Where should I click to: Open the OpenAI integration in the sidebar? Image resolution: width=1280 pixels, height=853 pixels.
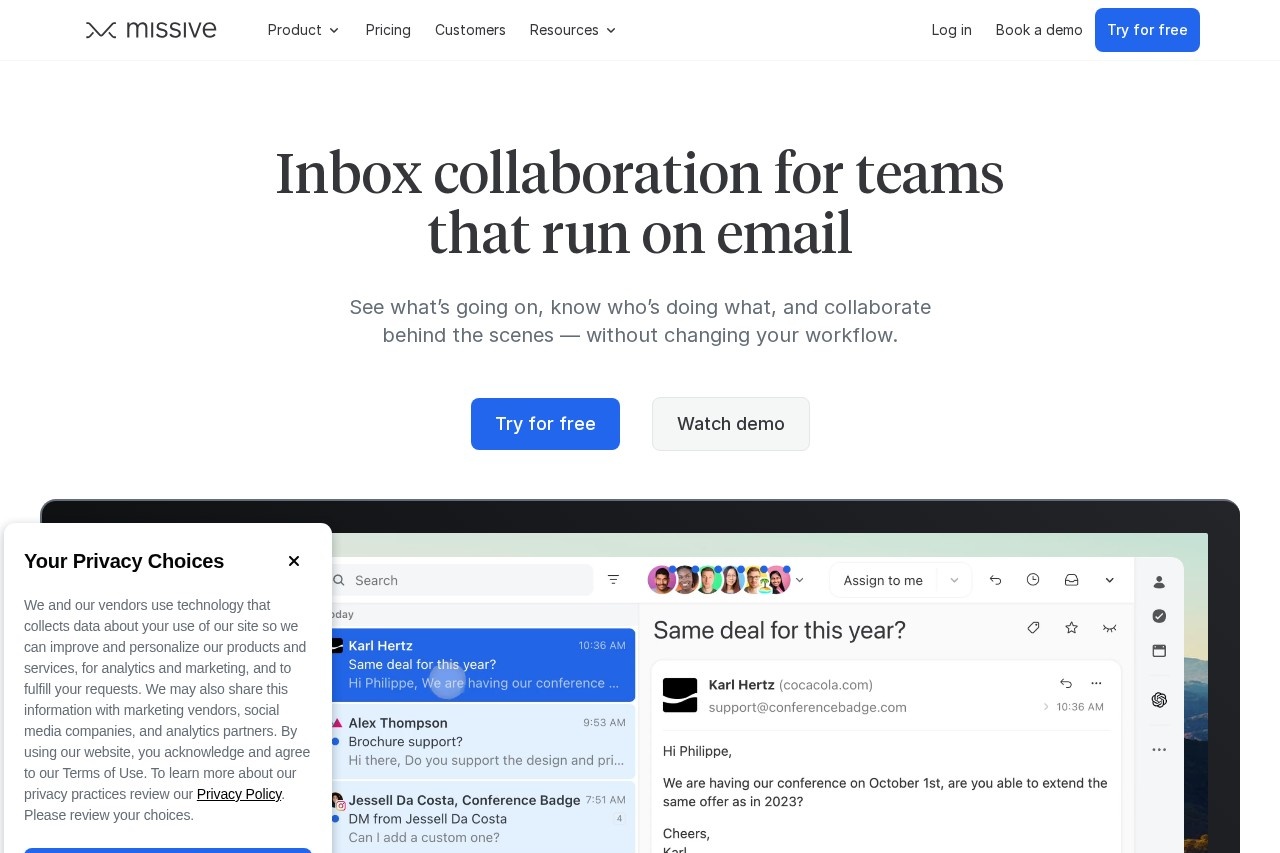pos(1159,700)
